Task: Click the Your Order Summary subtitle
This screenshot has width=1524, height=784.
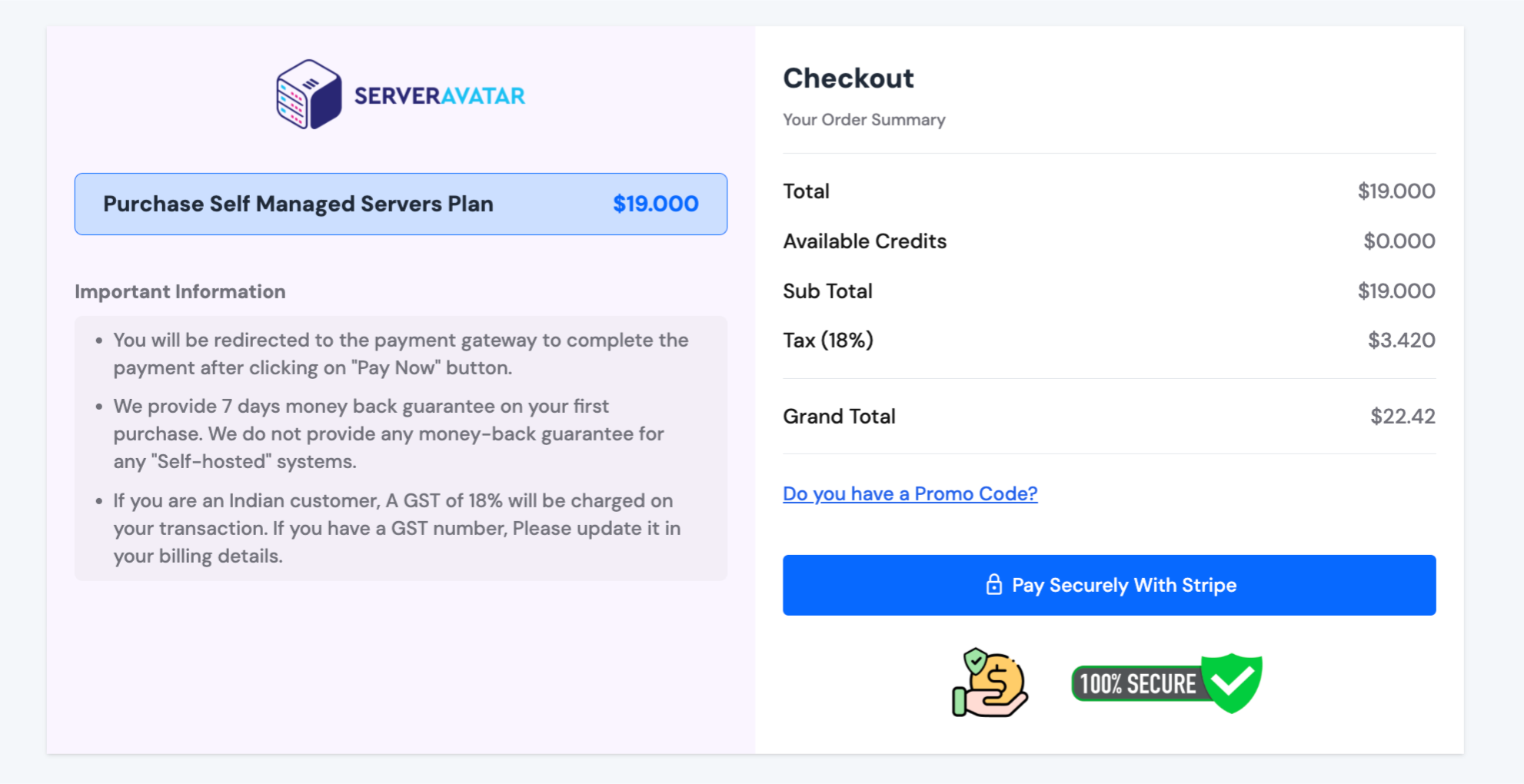Action: point(864,120)
